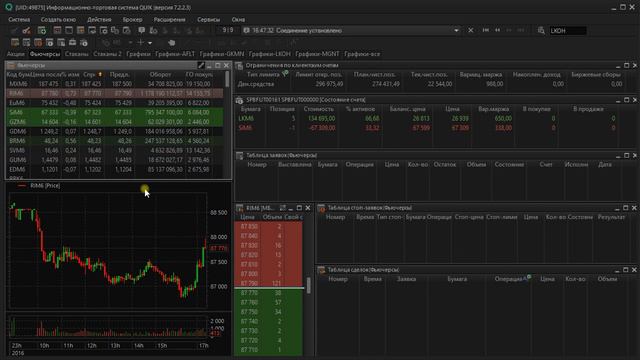Image resolution: width=640 pixels, height=360 pixels.
Task: Select the GZM6 row in Фьючерсы table
Action: (x=114, y=122)
